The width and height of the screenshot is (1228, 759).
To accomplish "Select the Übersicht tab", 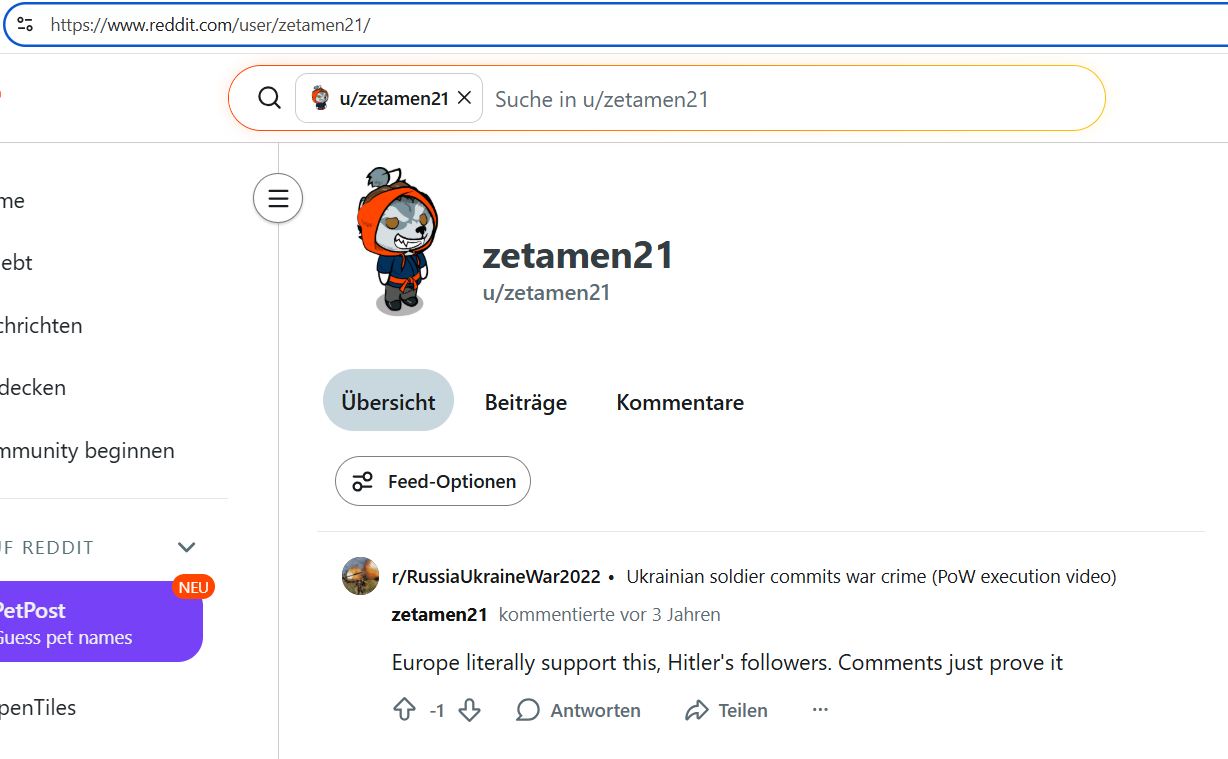I will tap(388, 400).
